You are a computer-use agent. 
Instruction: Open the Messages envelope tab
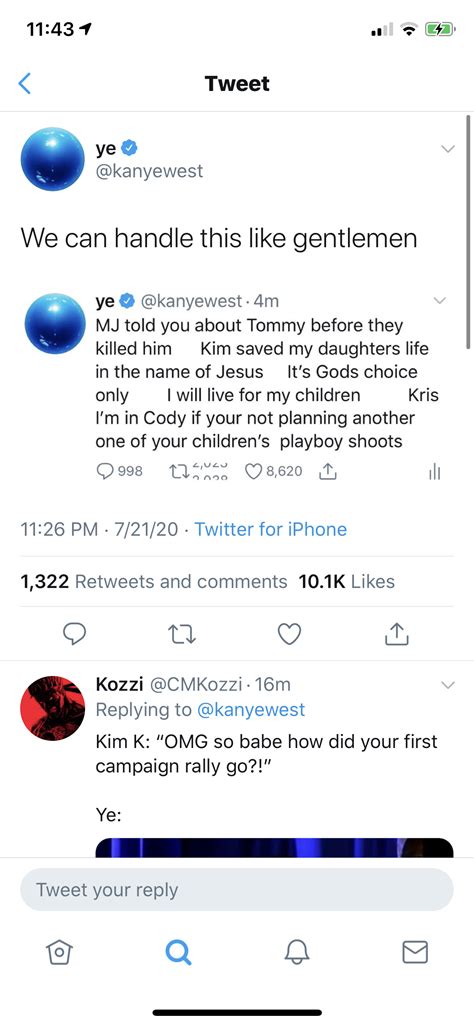point(414,952)
